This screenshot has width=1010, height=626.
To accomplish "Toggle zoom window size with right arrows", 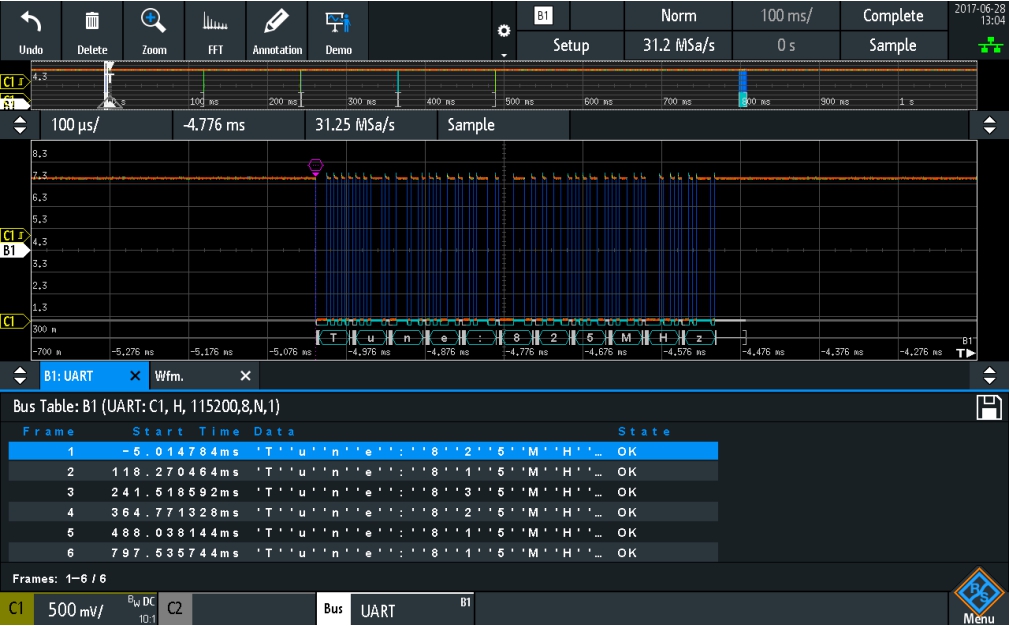I will pos(989,125).
